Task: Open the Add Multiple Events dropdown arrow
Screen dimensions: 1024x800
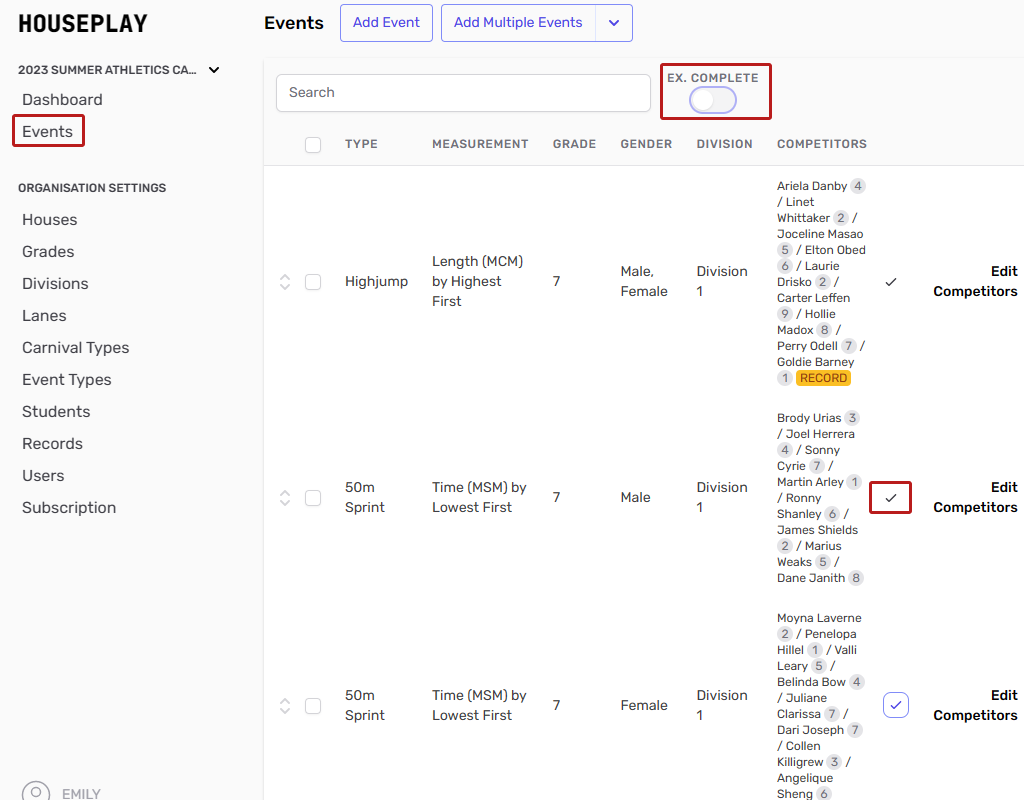Action: [x=614, y=23]
